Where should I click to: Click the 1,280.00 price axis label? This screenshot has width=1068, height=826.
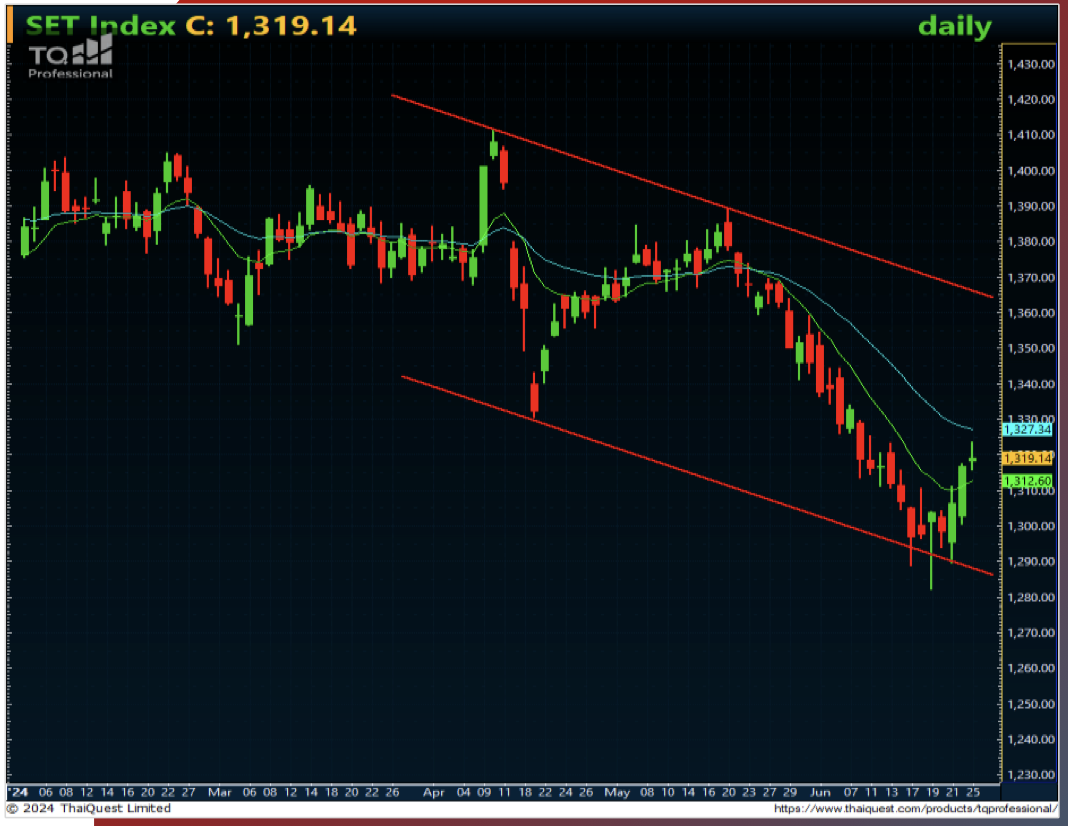[1031, 598]
